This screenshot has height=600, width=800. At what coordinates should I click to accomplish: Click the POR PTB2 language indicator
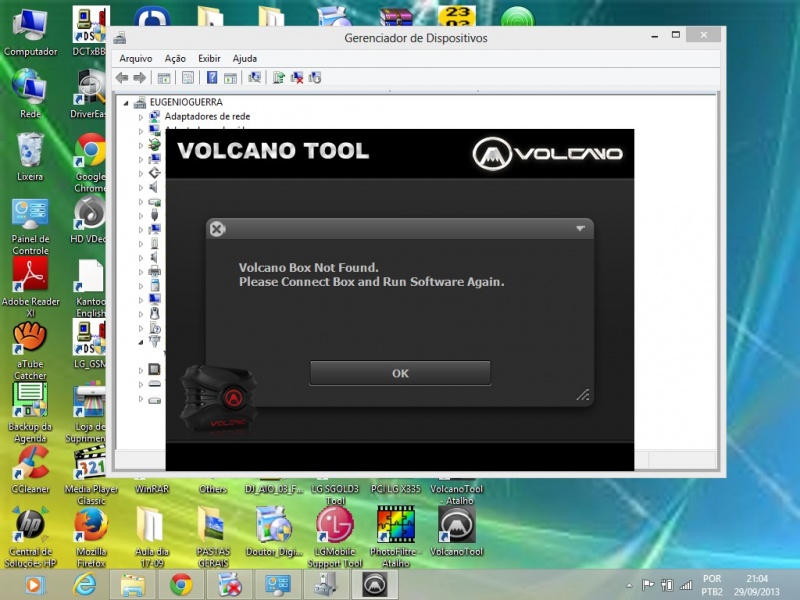pyautogui.click(x=712, y=585)
